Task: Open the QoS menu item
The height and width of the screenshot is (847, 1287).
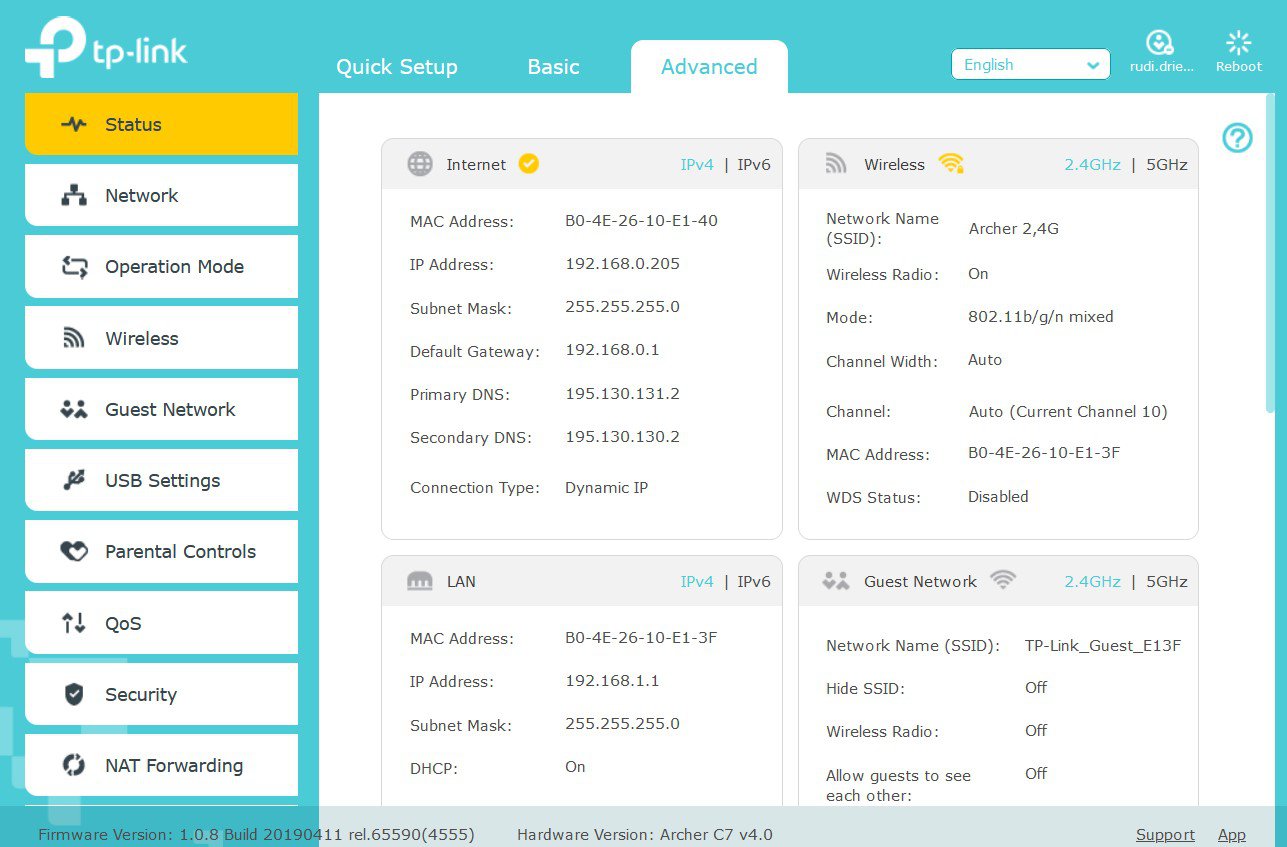Action: (161, 623)
